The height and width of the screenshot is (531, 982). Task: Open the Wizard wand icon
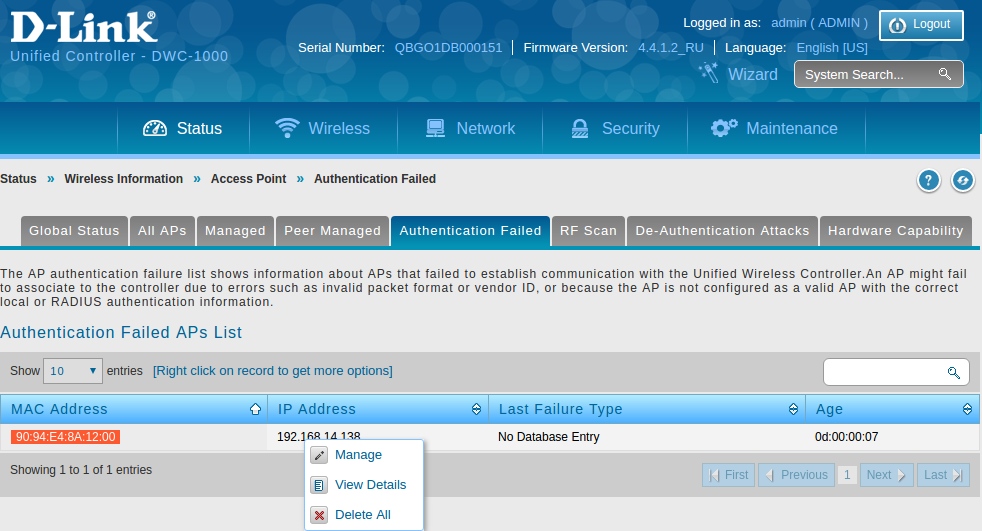point(709,73)
